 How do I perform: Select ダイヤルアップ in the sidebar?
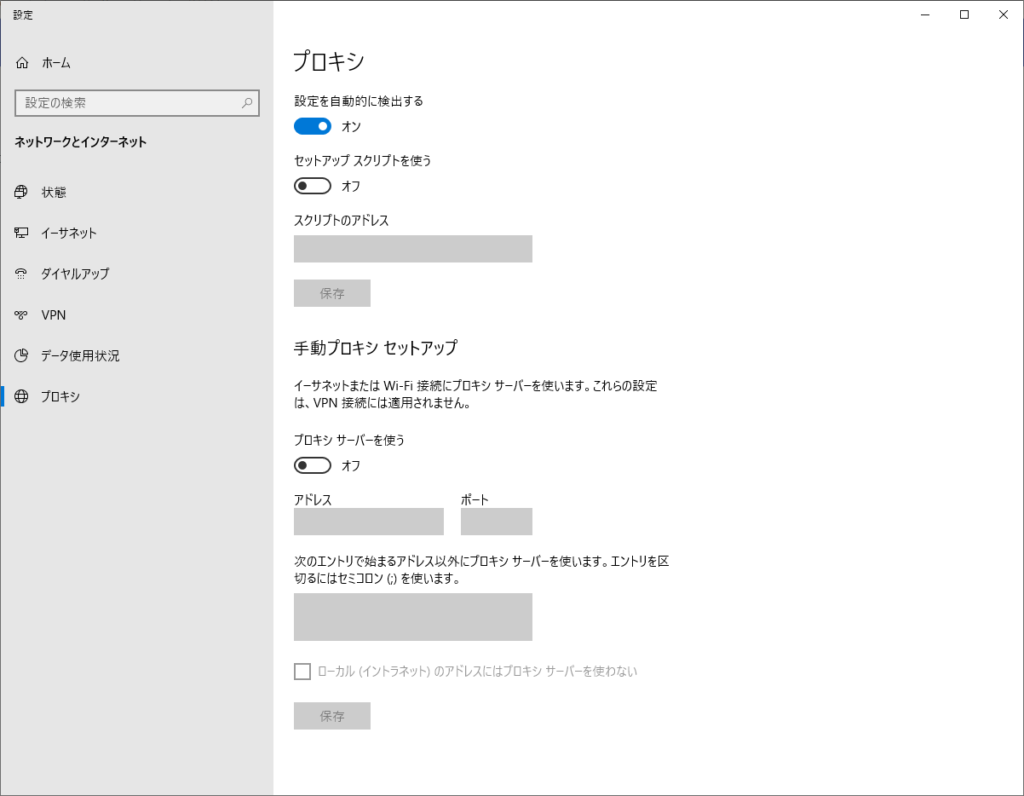tap(75, 274)
